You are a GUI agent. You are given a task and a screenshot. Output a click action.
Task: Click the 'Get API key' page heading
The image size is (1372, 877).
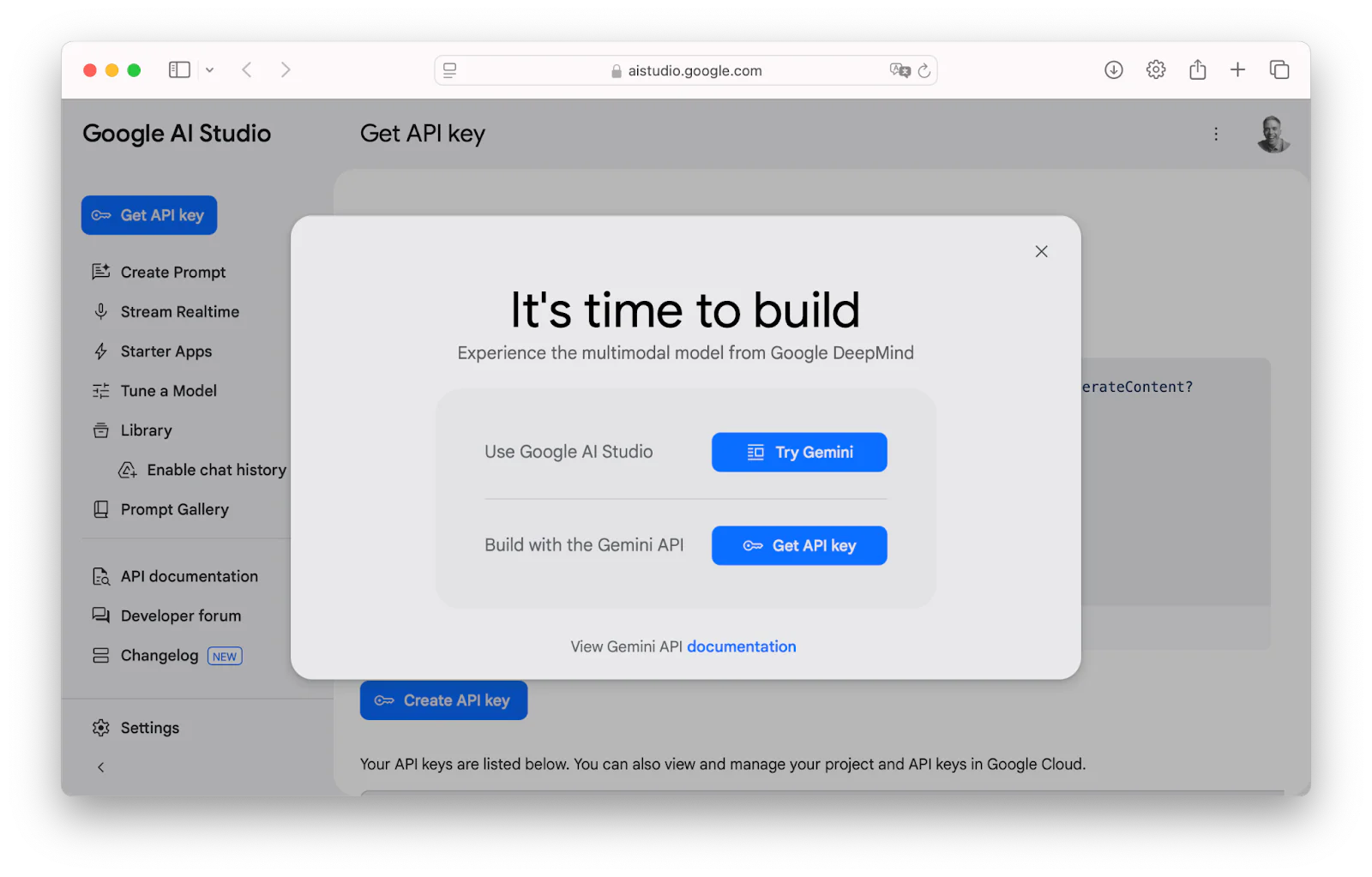(x=423, y=134)
